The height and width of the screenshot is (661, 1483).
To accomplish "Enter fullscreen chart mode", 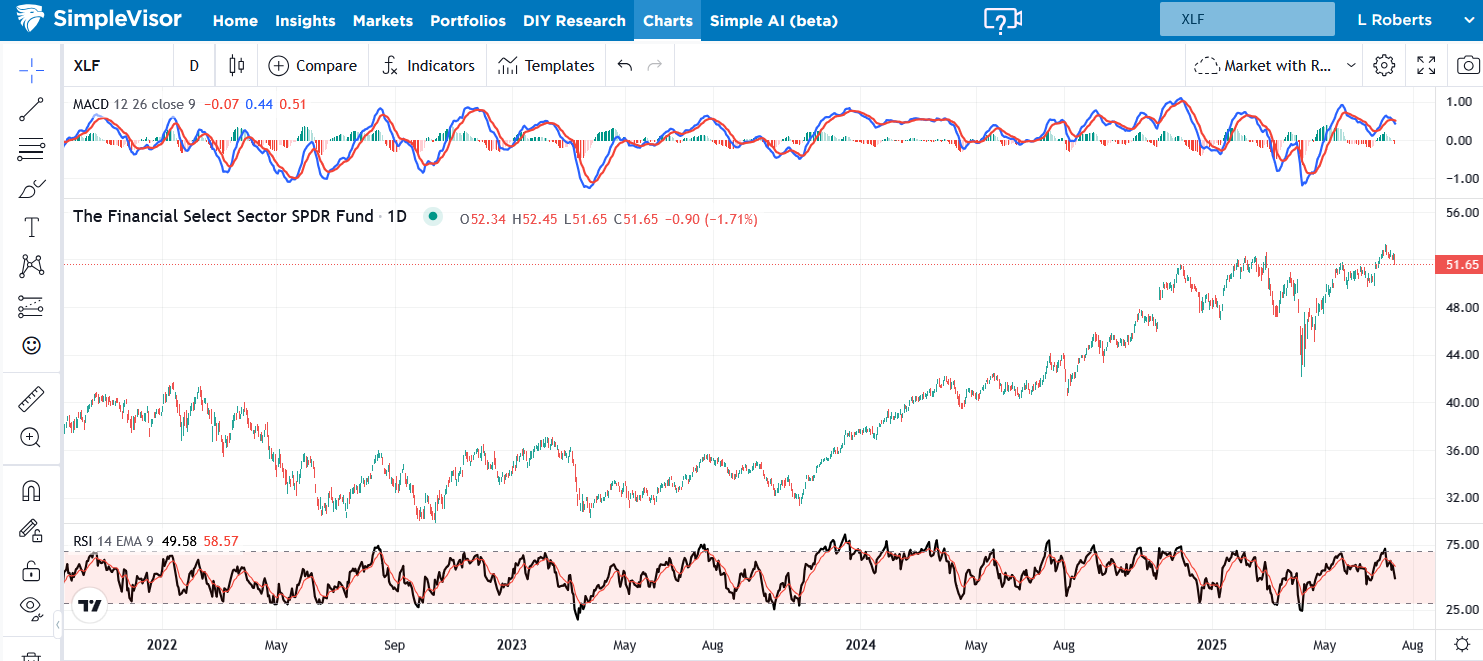I will 1426,66.
